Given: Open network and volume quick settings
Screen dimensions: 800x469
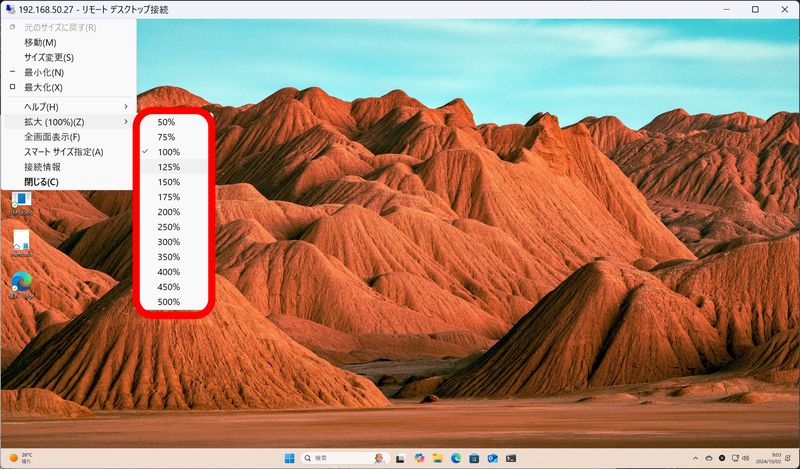Looking at the screenshot, I should point(740,458).
